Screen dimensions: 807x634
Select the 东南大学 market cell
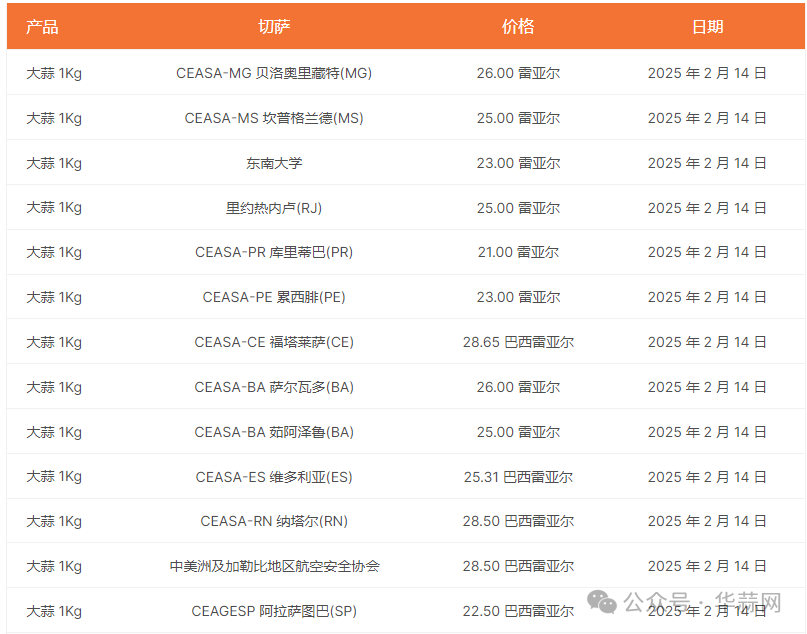click(274, 163)
